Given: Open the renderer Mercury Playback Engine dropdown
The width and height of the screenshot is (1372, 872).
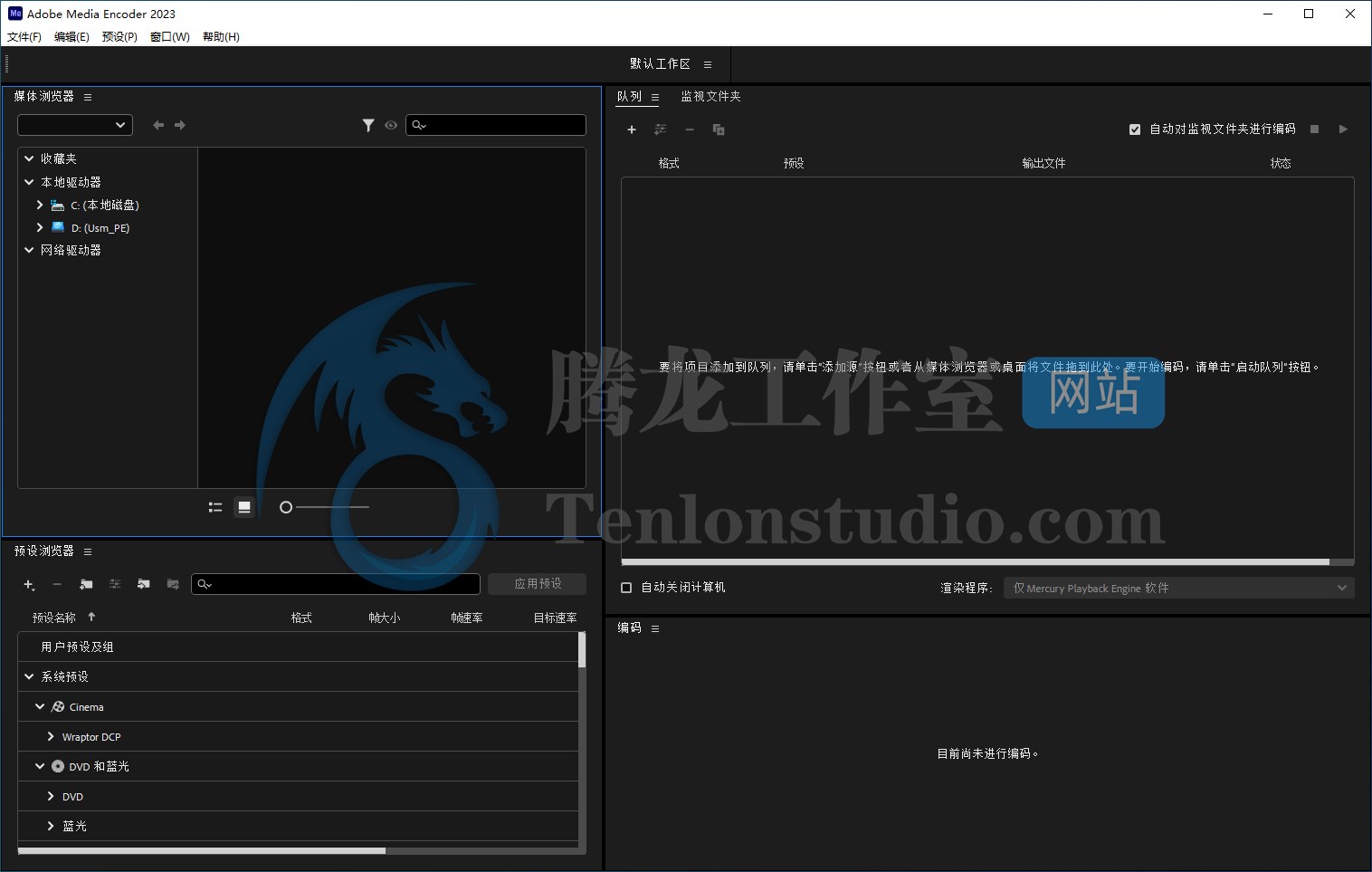Looking at the screenshot, I should pos(1179,589).
